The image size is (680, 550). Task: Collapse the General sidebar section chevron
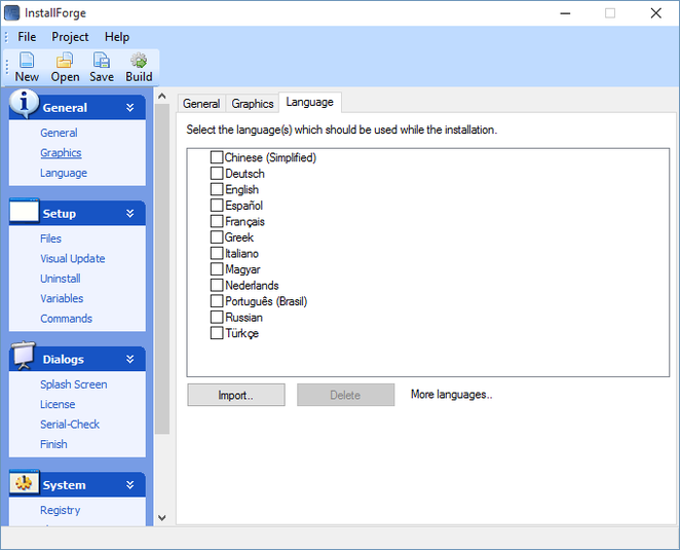pyautogui.click(x=130, y=108)
